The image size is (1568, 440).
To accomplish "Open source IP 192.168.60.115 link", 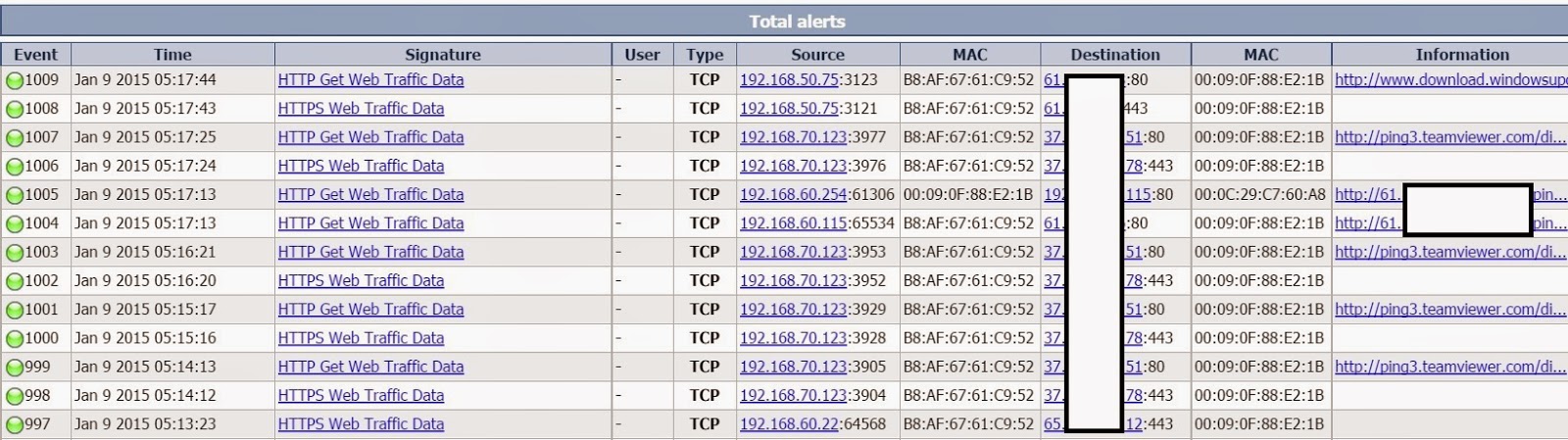I will tap(793, 223).
